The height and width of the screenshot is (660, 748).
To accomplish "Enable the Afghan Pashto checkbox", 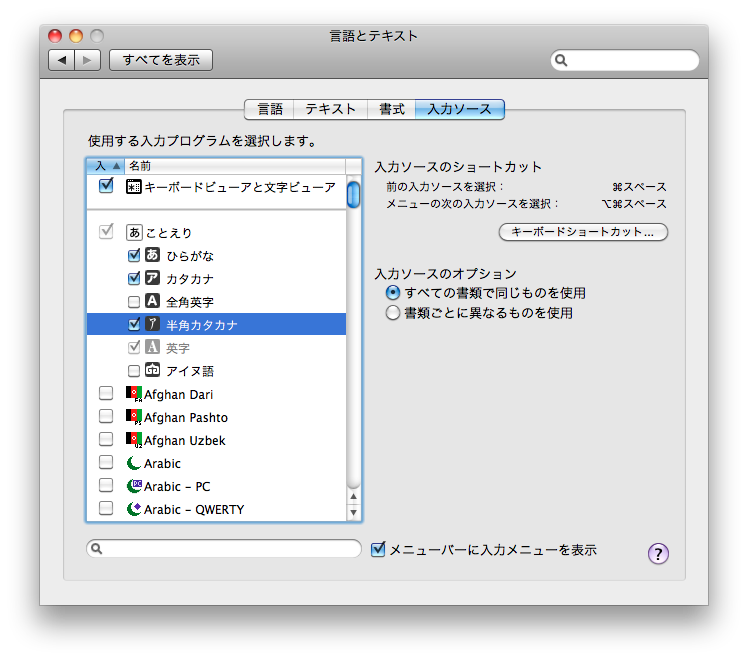I will [x=106, y=417].
